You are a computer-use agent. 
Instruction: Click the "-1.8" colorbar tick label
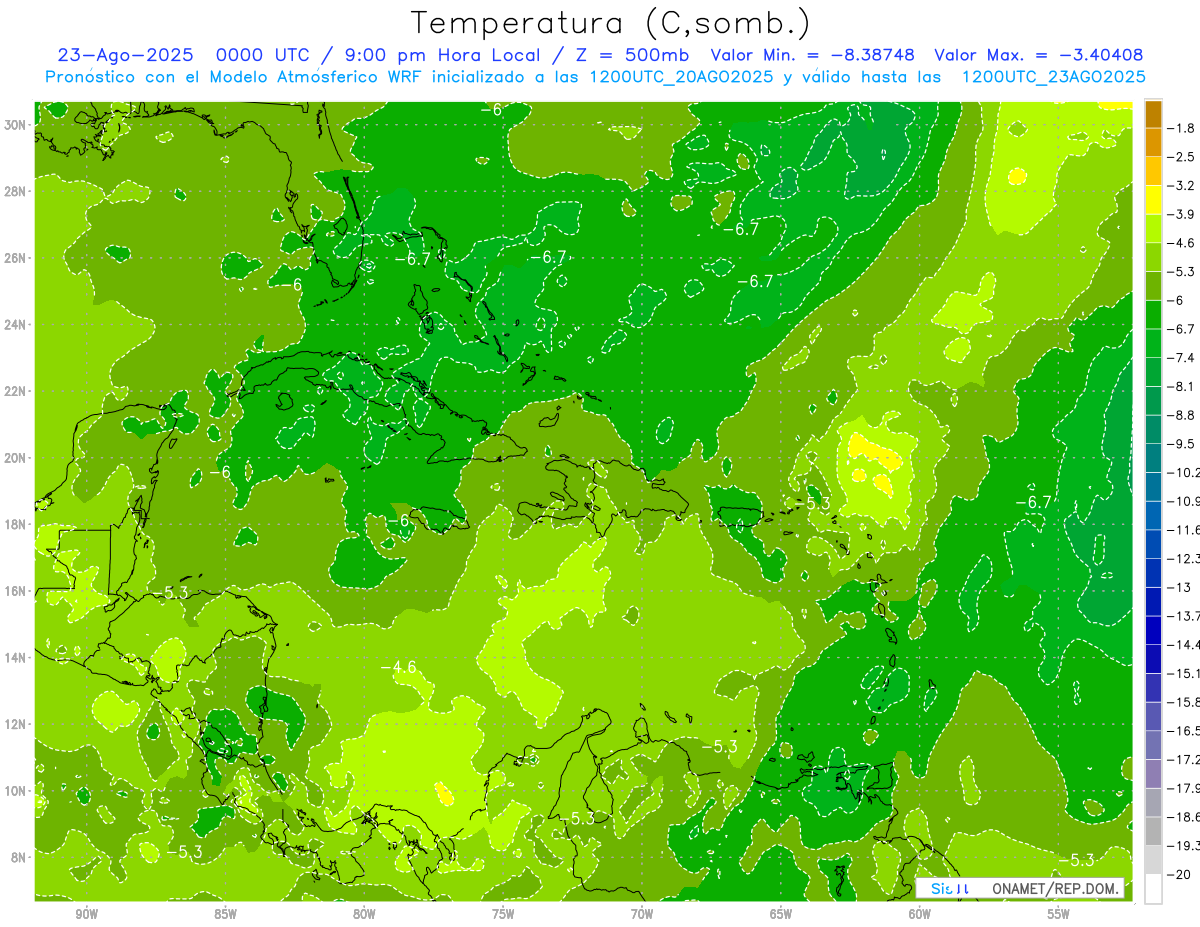click(1181, 128)
